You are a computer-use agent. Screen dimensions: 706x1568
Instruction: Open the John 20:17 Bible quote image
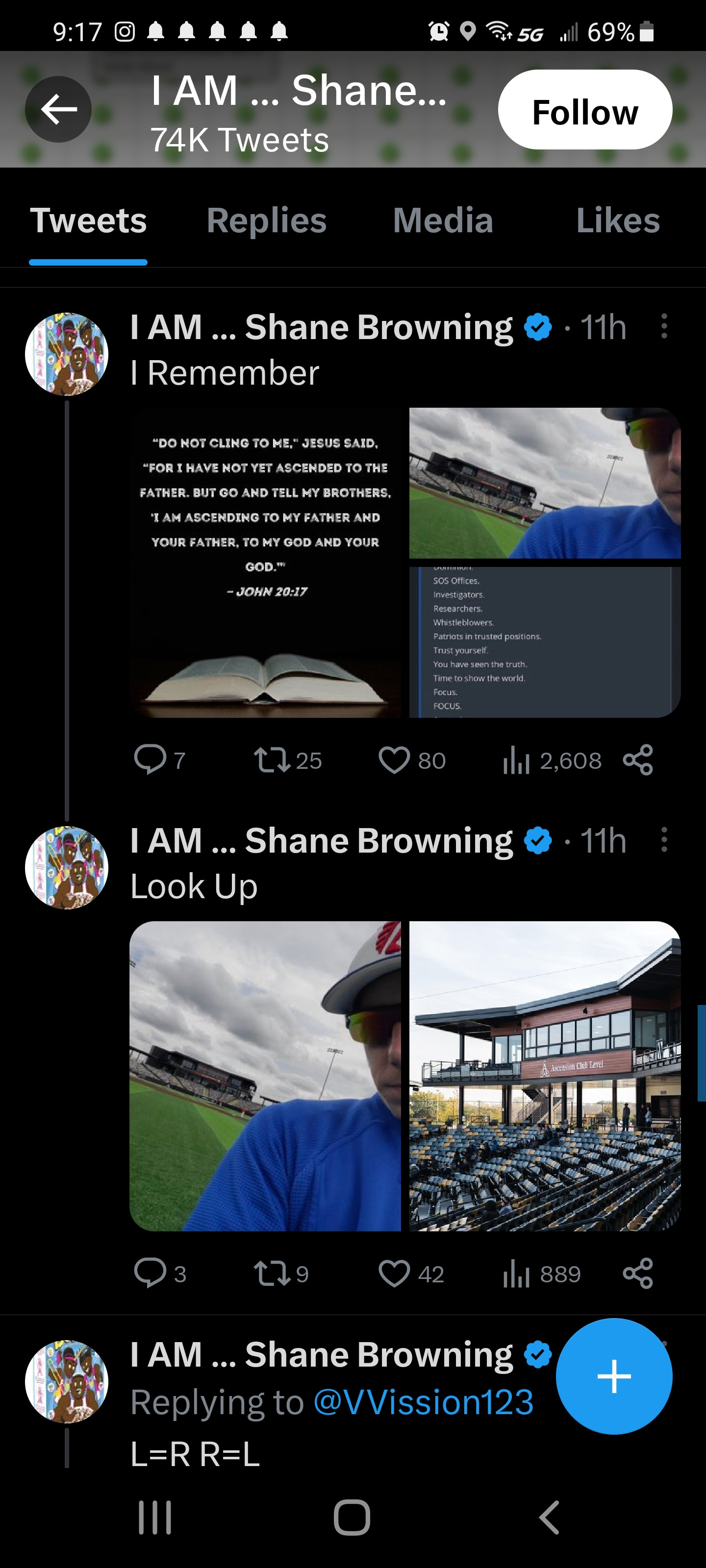[x=265, y=563]
